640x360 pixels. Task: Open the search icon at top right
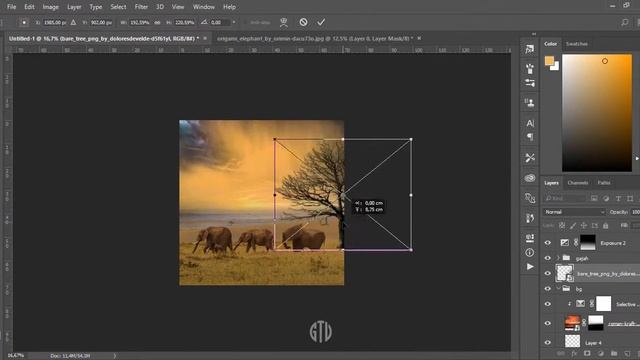(625, 22)
